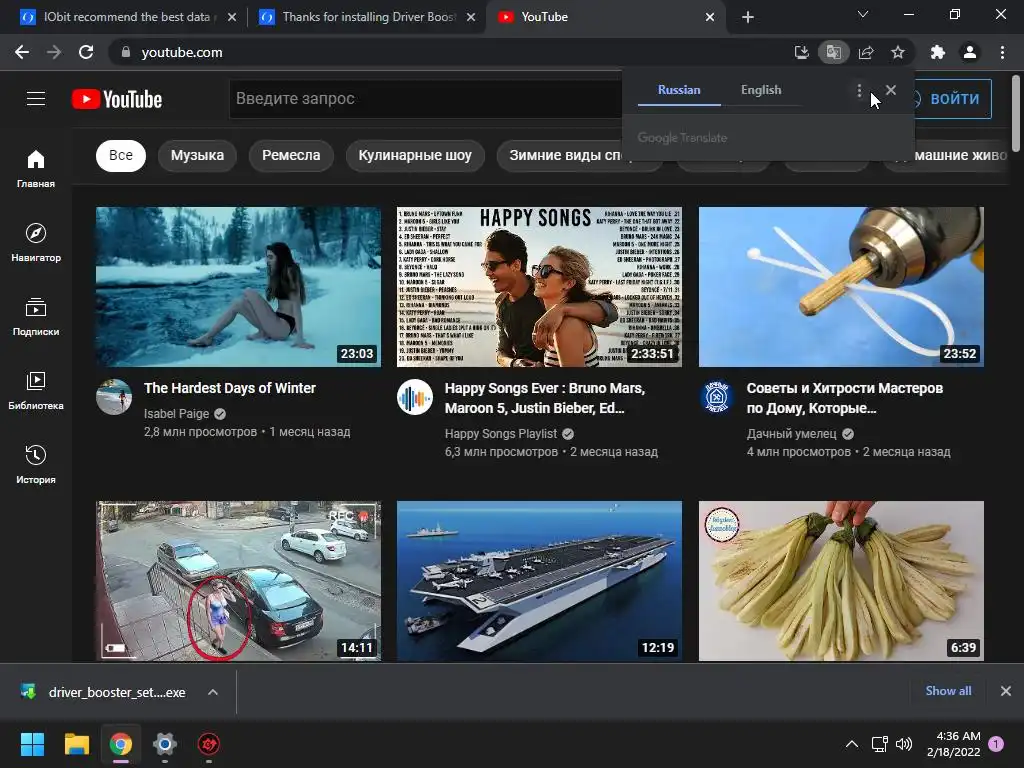Show hidden system tray icons
Image resolution: width=1024 pixels, height=768 pixels.
[x=852, y=744]
